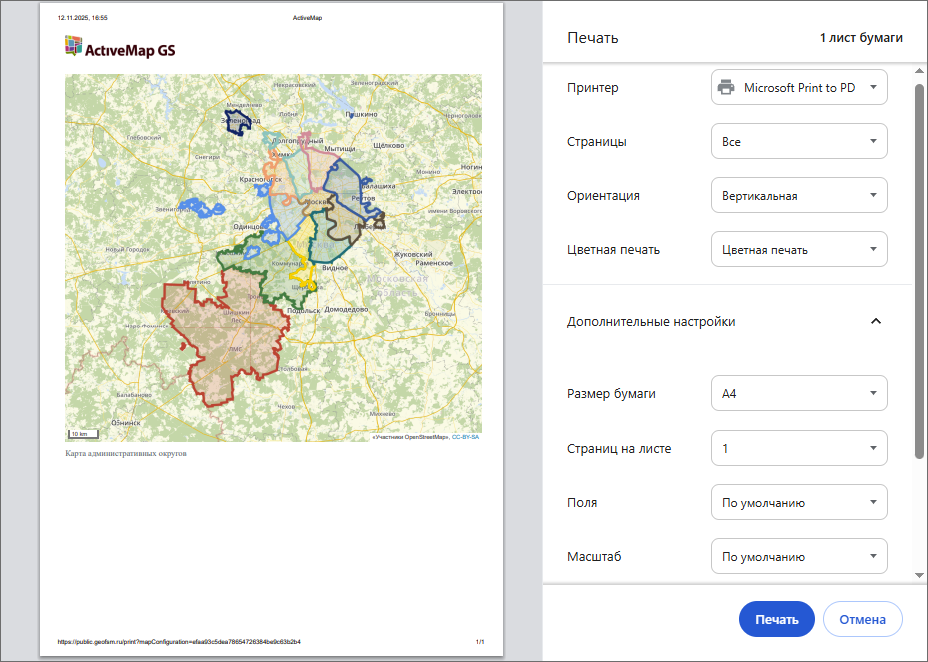Select the Размер бумаги A4 dropdown
Image resolution: width=928 pixels, height=662 pixels.
pyautogui.click(x=798, y=394)
